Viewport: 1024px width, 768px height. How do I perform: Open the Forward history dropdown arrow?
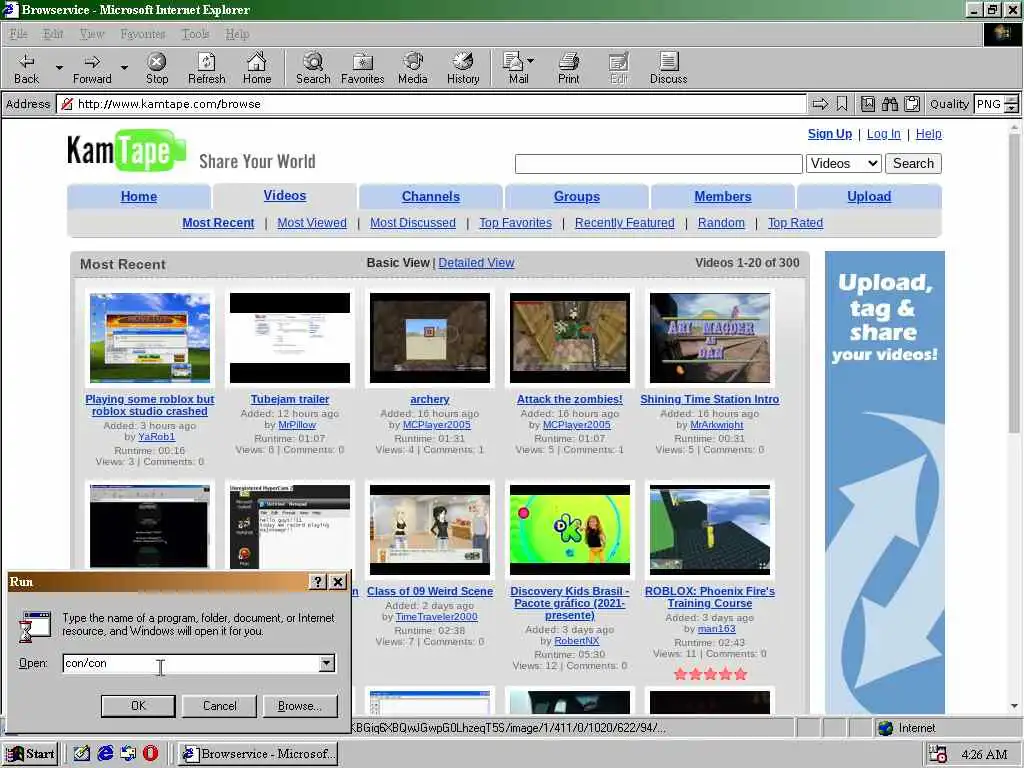pos(124,67)
